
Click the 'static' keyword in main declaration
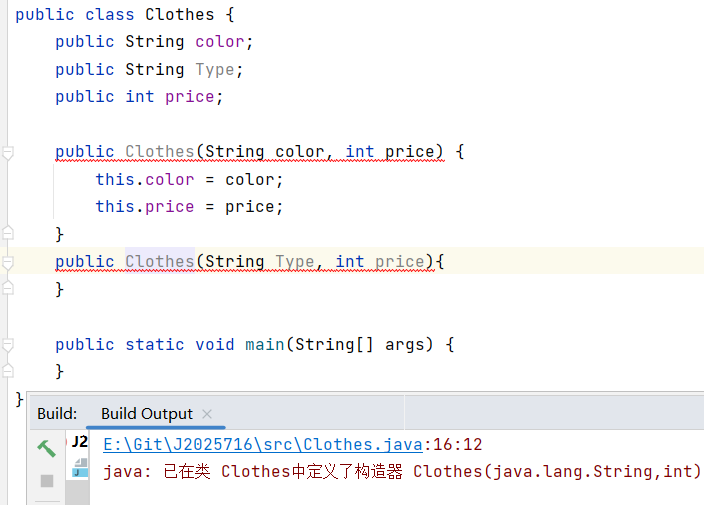pyautogui.click(x=154, y=344)
